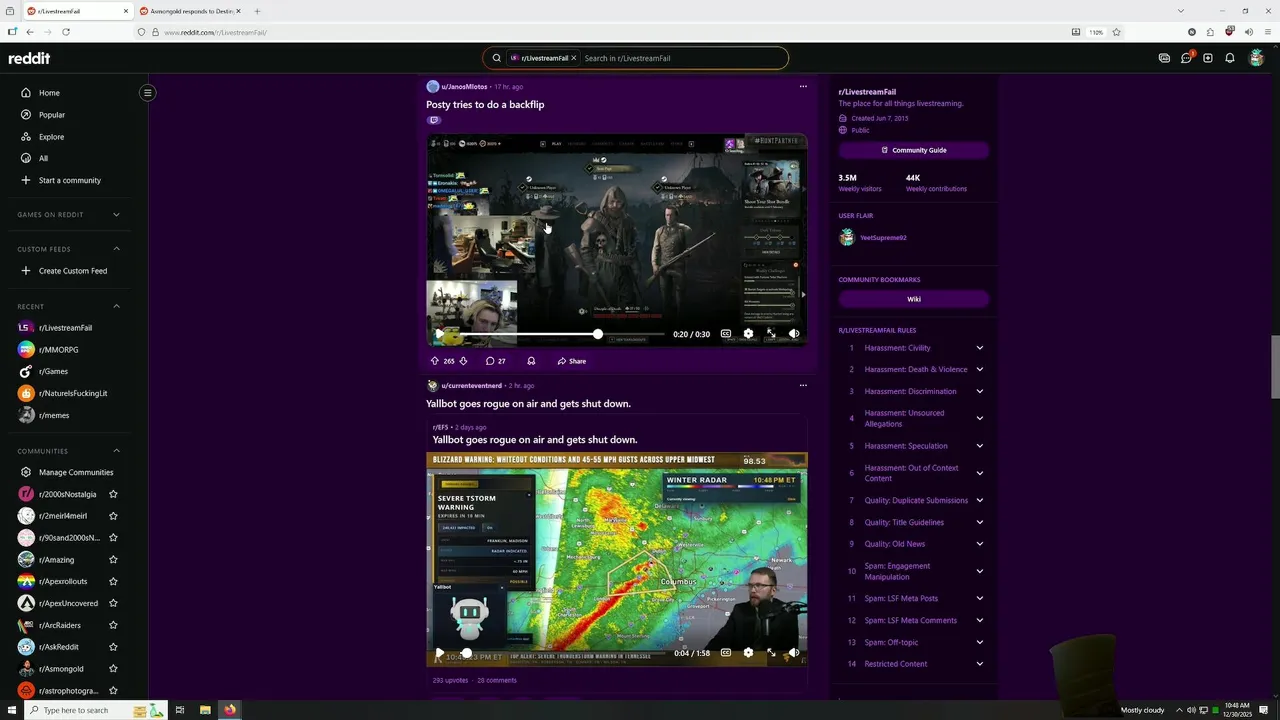Favorite r/Asmongold with star

point(113,669)
